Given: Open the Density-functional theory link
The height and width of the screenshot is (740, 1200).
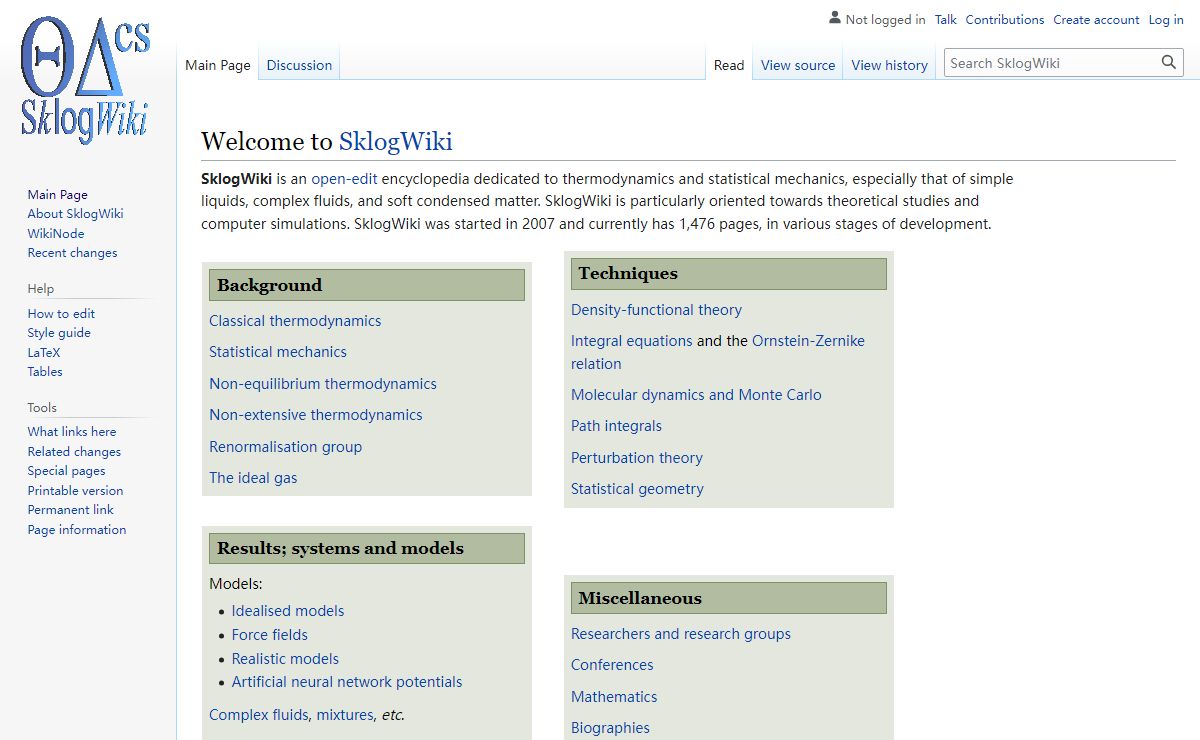Looking at the screenshot, I should tap(656, 310).
